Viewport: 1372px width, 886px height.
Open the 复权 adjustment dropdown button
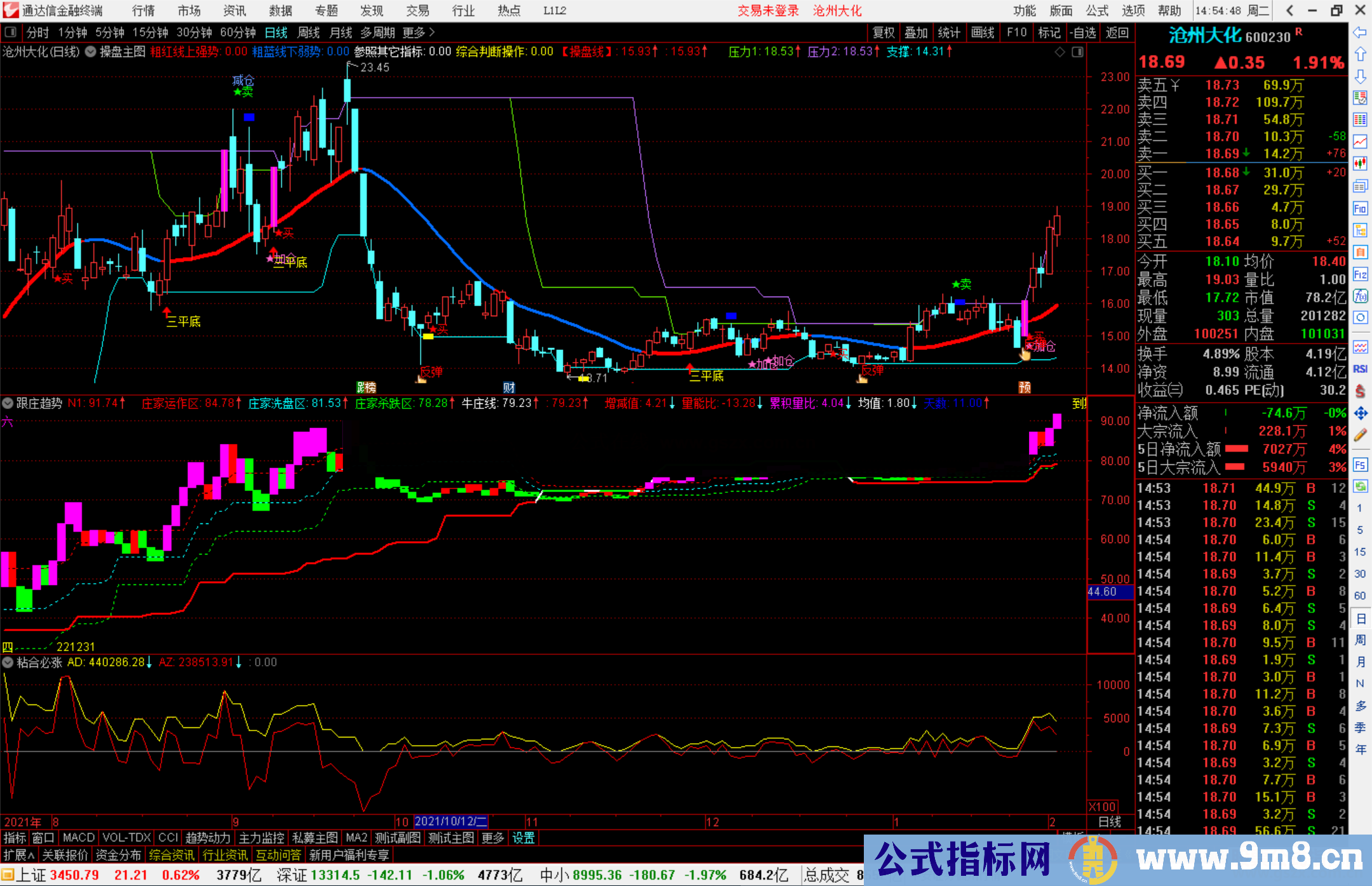(x=883, y=32)
